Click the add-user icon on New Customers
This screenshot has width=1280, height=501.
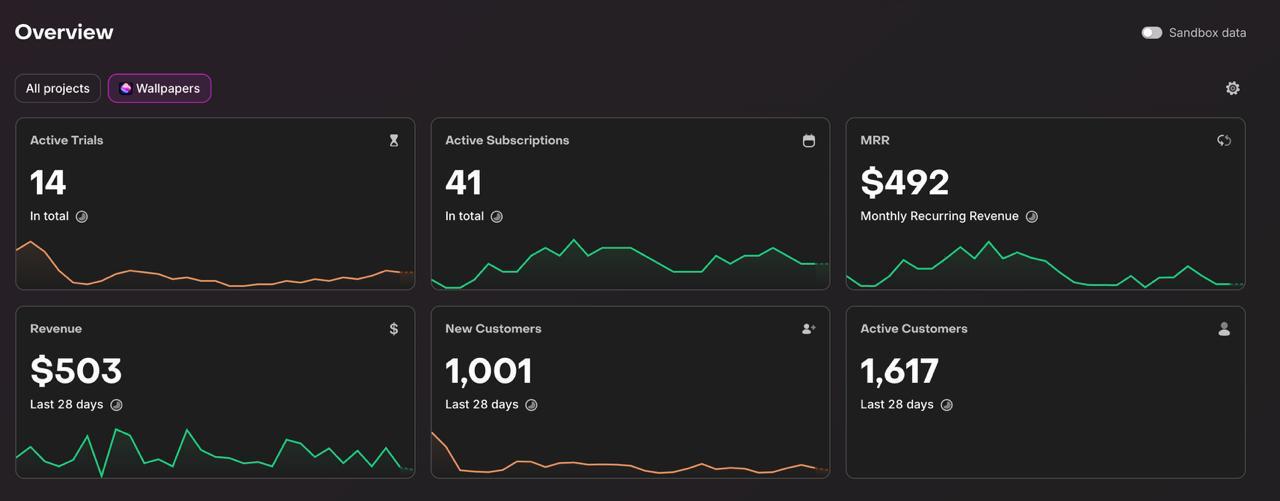pos(809,329)
